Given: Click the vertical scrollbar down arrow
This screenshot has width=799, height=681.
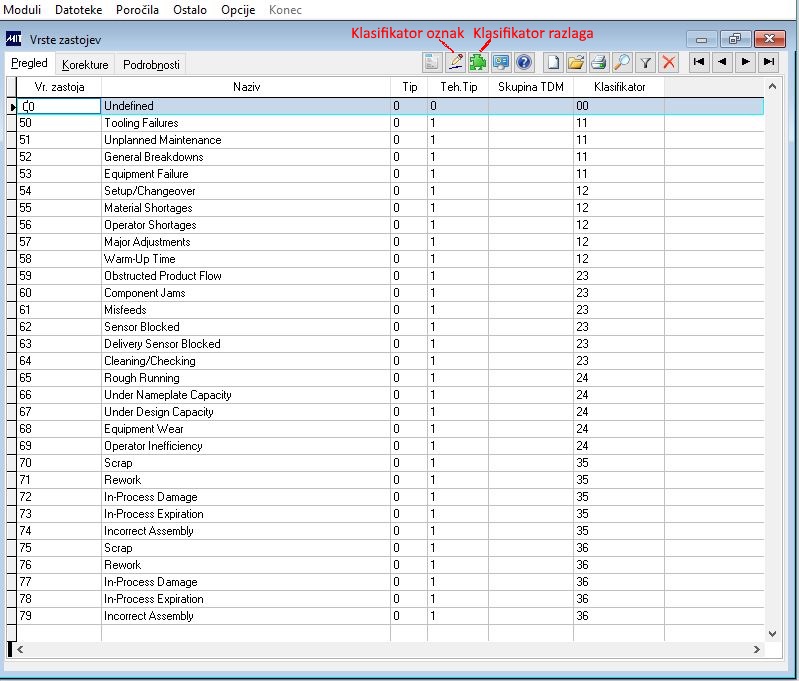Looking at the screenshot, I should pyautogui.click(x=772, y=634).
